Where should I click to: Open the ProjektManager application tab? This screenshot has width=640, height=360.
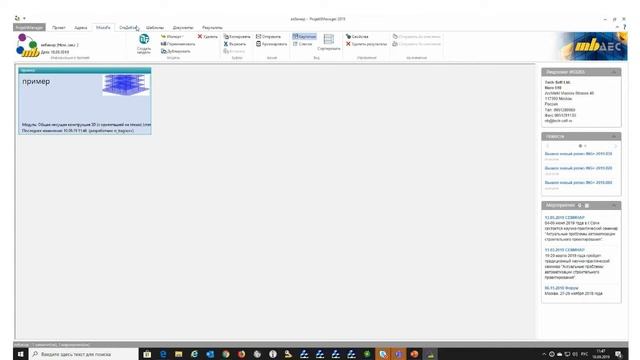click(29, 27)
